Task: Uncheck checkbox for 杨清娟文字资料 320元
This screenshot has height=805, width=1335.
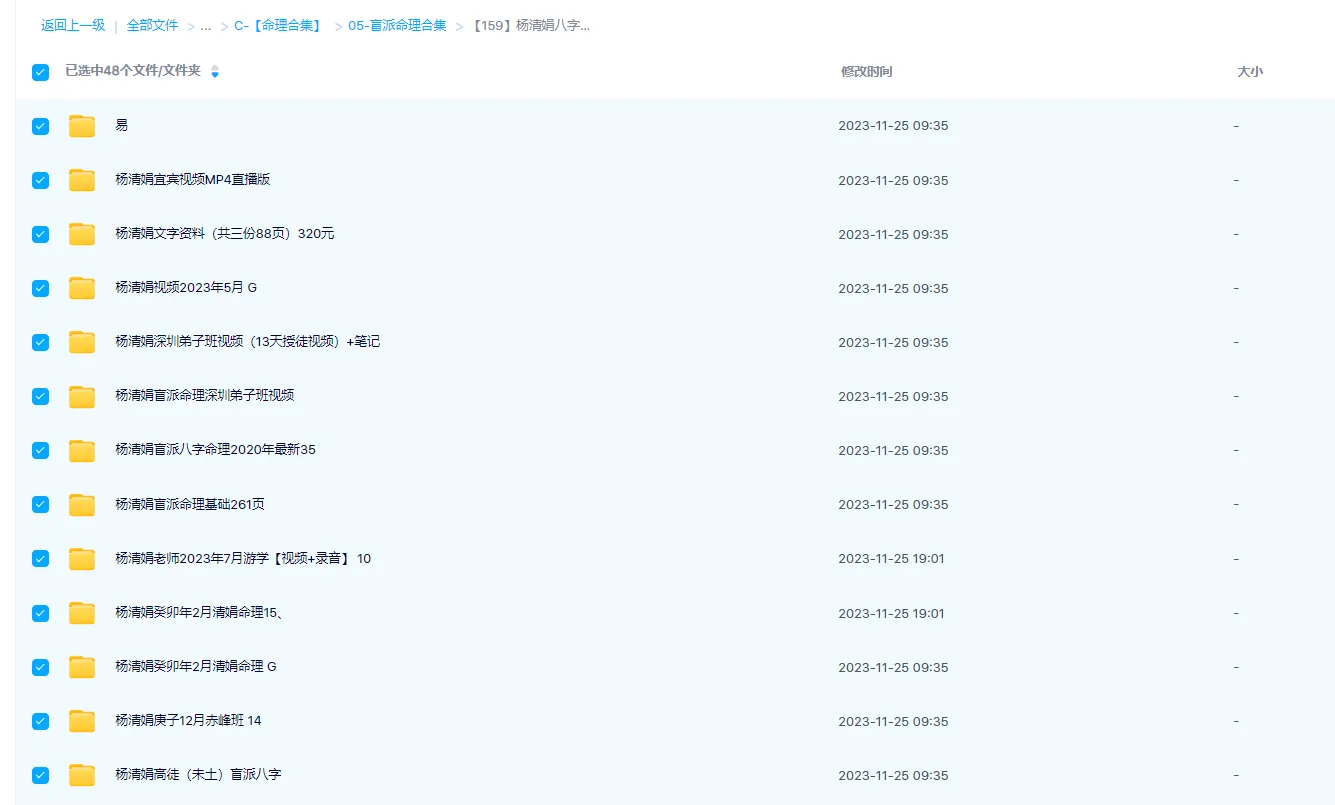Action: coord(40,234)
